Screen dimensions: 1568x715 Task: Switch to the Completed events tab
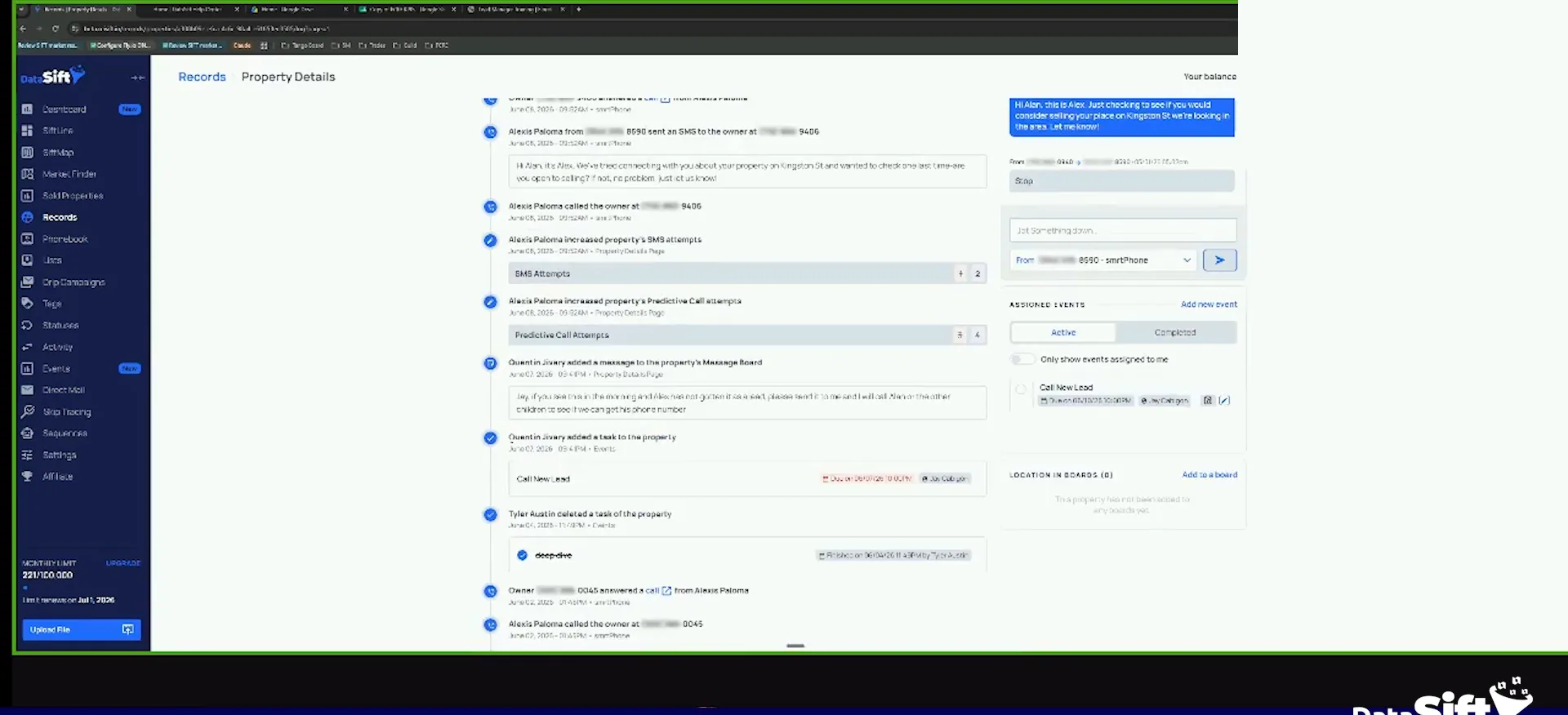pos(1175,333)
